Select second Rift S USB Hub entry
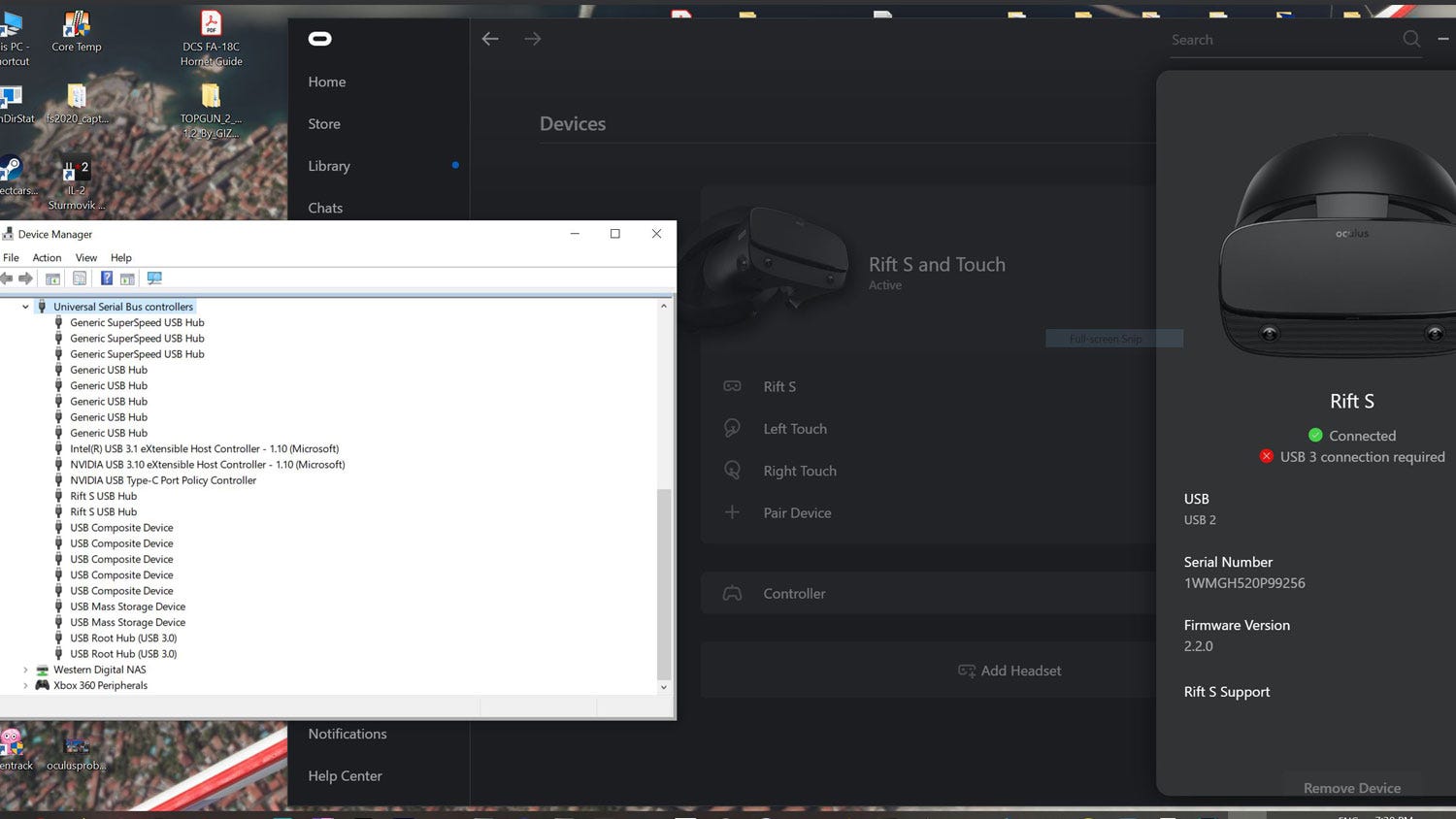 [x=103, y=512]
